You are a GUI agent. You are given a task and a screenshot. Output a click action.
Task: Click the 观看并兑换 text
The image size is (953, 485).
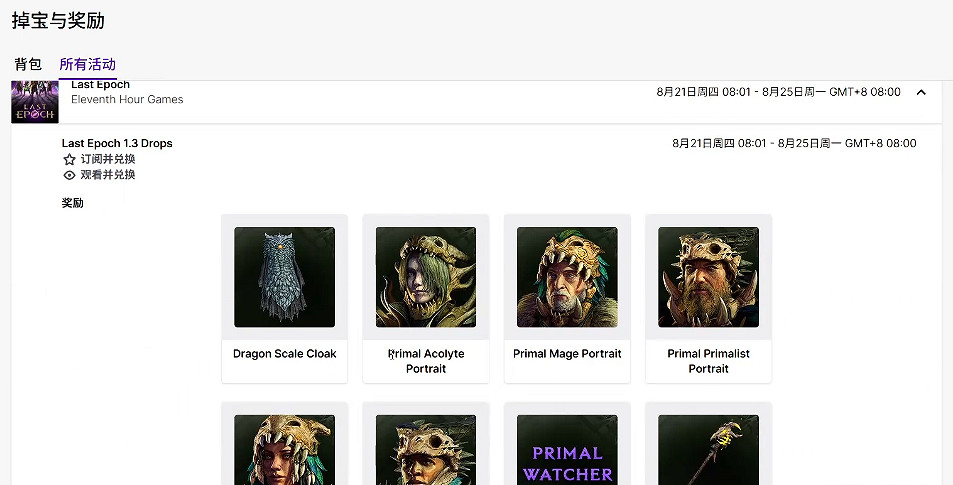click(x=108, y=175)
